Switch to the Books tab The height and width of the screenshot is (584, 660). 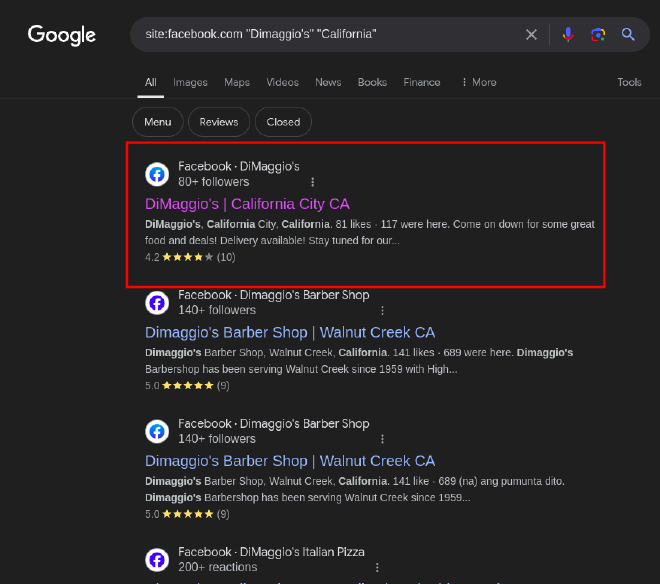(372, 82)
